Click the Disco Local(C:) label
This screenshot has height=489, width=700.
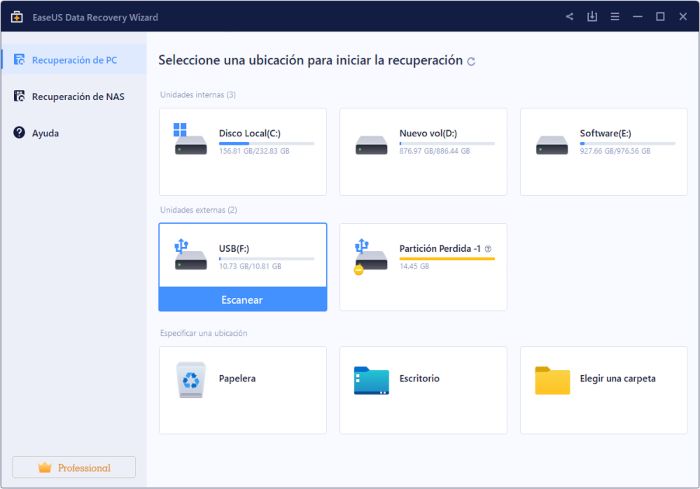pyautogui.click(x=250, y=133)
